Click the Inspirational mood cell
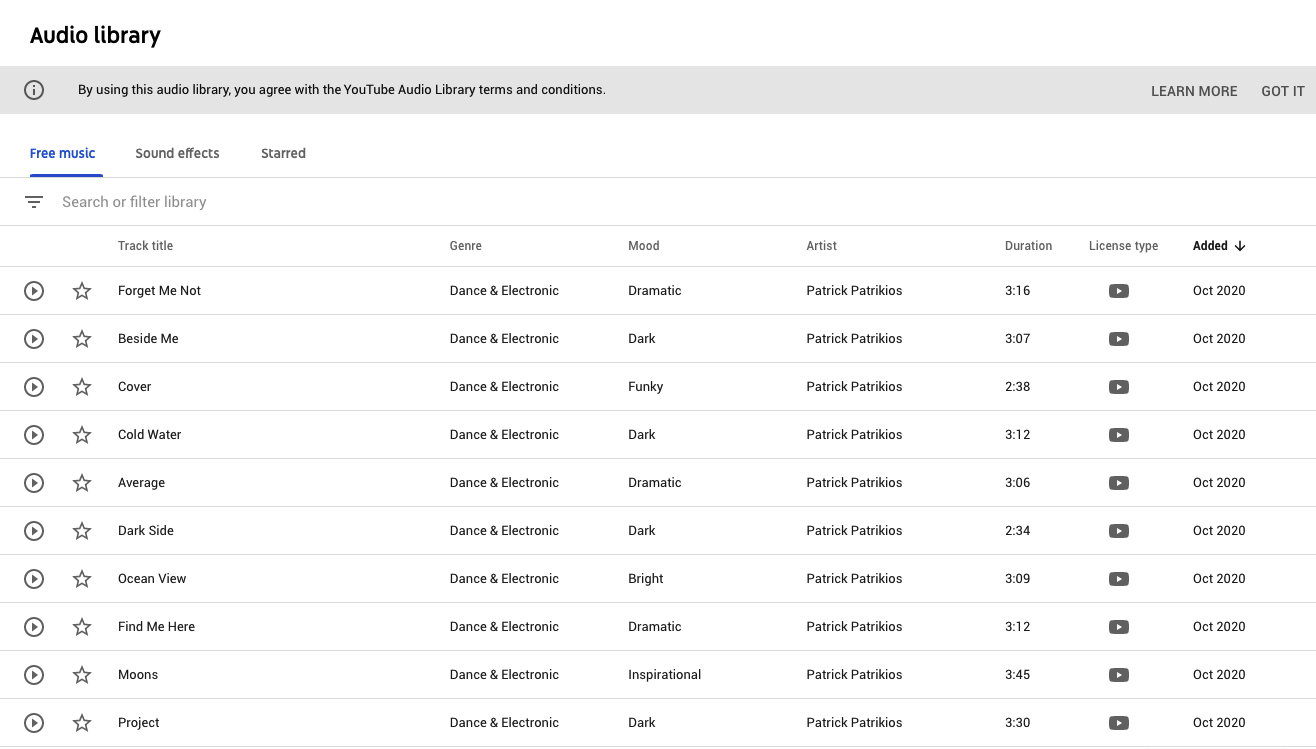This screenshot has width=1316, height=749. pos(665,675)
